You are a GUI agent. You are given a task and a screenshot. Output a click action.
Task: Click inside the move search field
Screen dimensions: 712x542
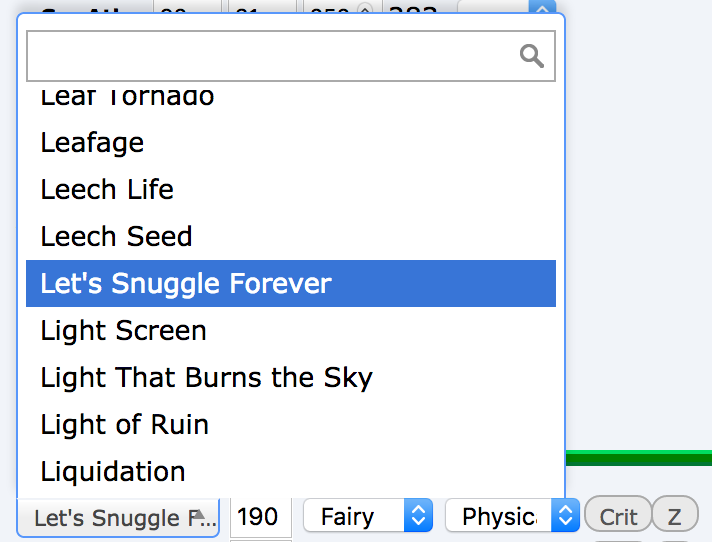tap(291, 56)
